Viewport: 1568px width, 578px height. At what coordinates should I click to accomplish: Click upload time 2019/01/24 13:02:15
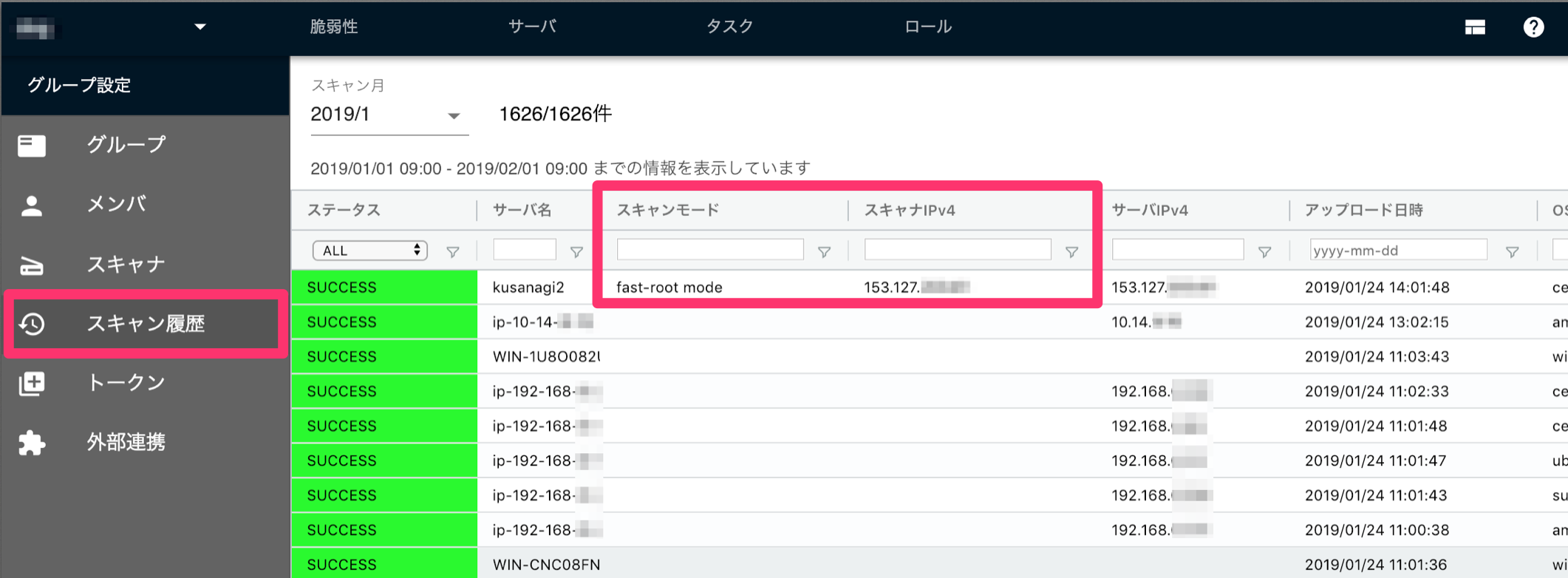pyautogui.click(x=1377, y=322)
